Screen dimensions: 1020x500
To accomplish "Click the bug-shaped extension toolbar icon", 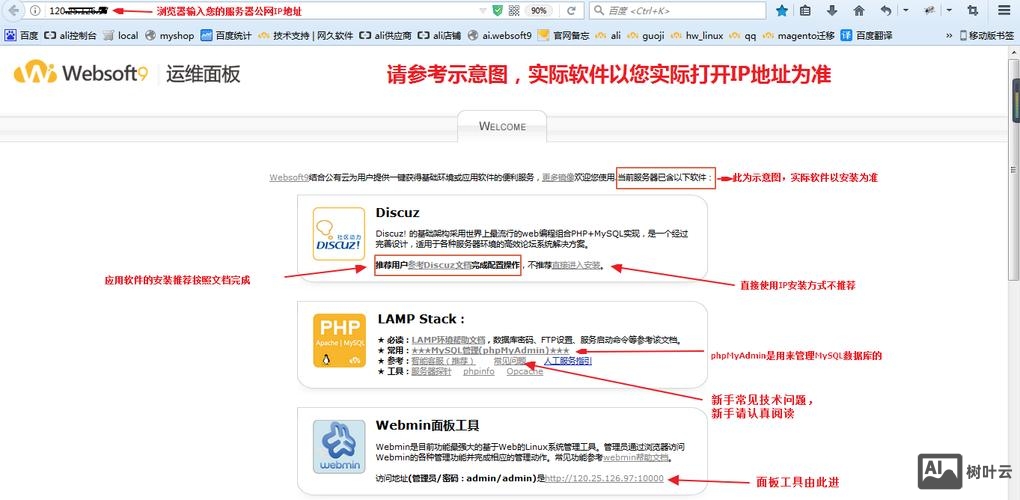I will tap(930, 10).
